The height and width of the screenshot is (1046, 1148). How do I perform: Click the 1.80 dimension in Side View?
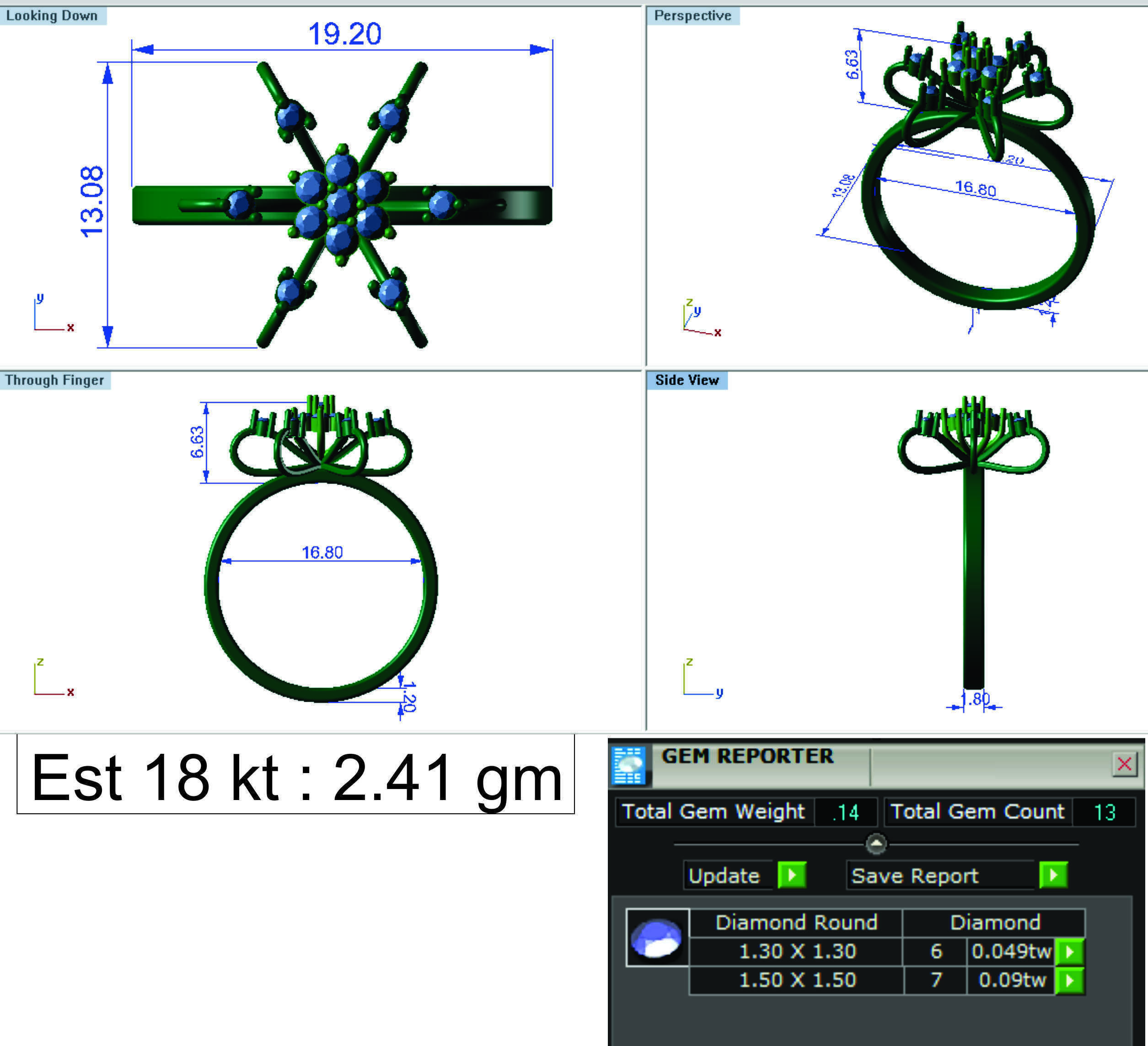tap(976, 699)
